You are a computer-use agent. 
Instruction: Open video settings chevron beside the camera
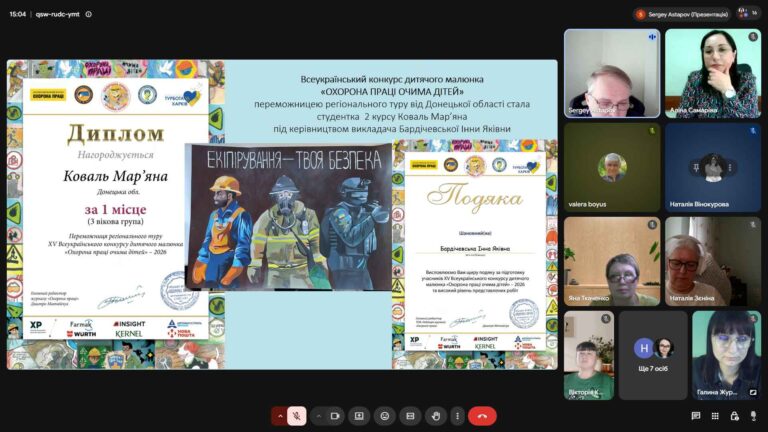pos(318,416)
